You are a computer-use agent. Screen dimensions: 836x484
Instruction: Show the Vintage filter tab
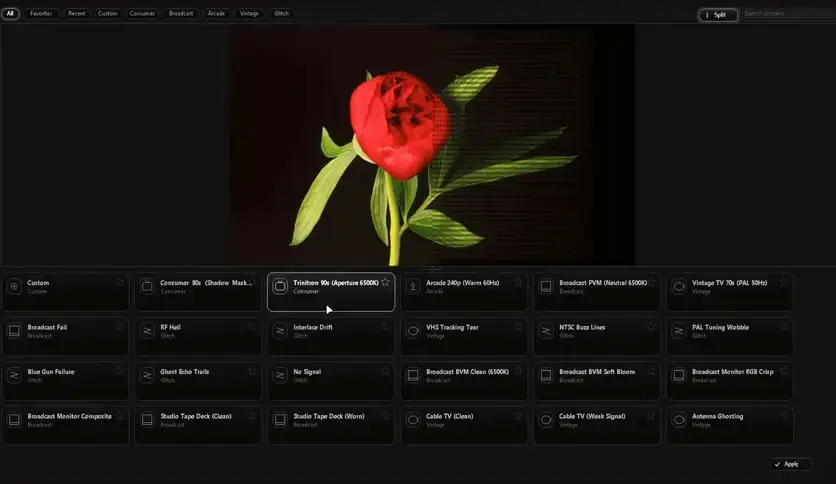249,13
